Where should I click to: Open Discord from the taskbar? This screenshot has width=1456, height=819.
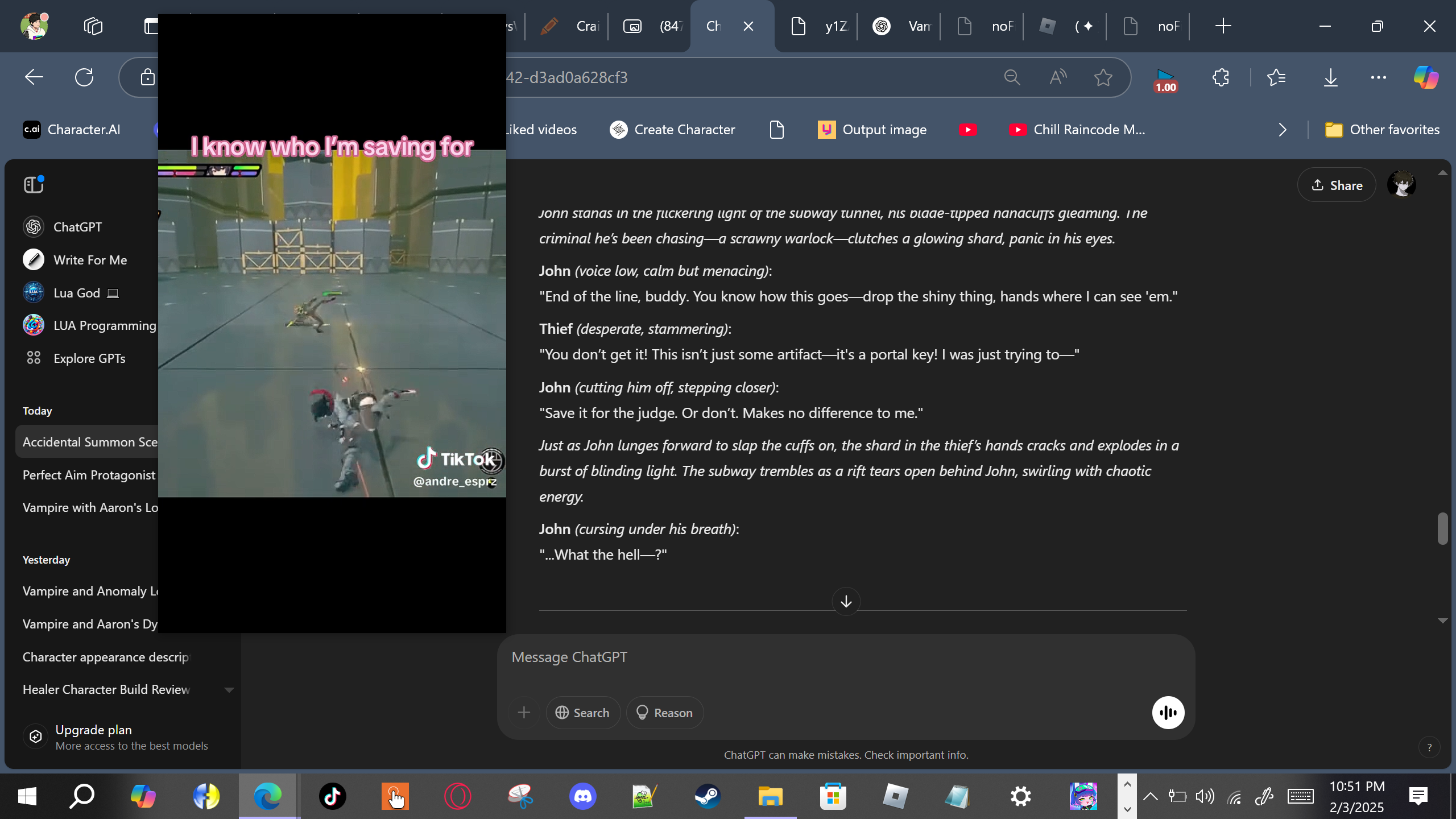pyautogui.click(x=582, y=796)
